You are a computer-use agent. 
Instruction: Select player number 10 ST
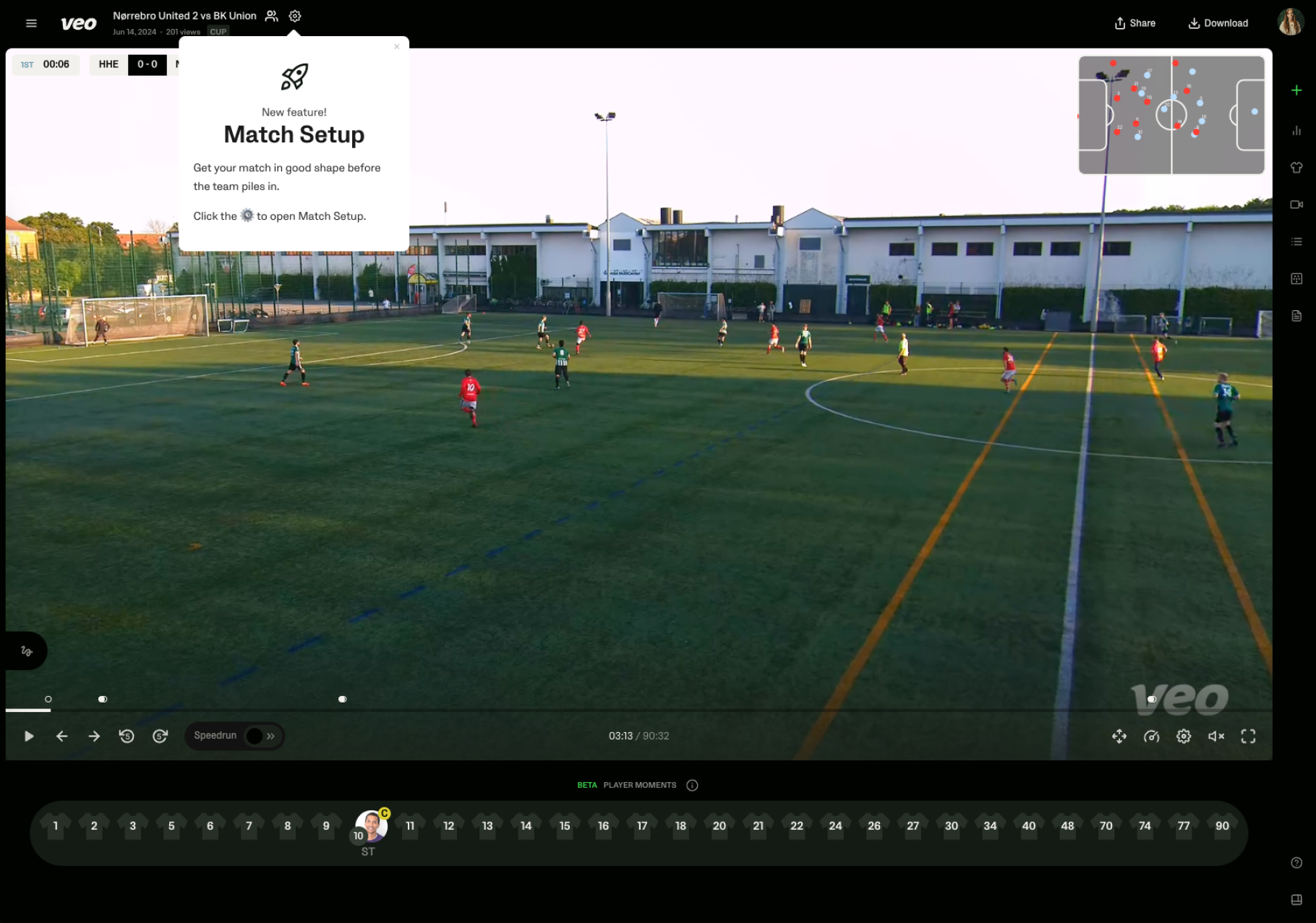[x=370, y=826]
